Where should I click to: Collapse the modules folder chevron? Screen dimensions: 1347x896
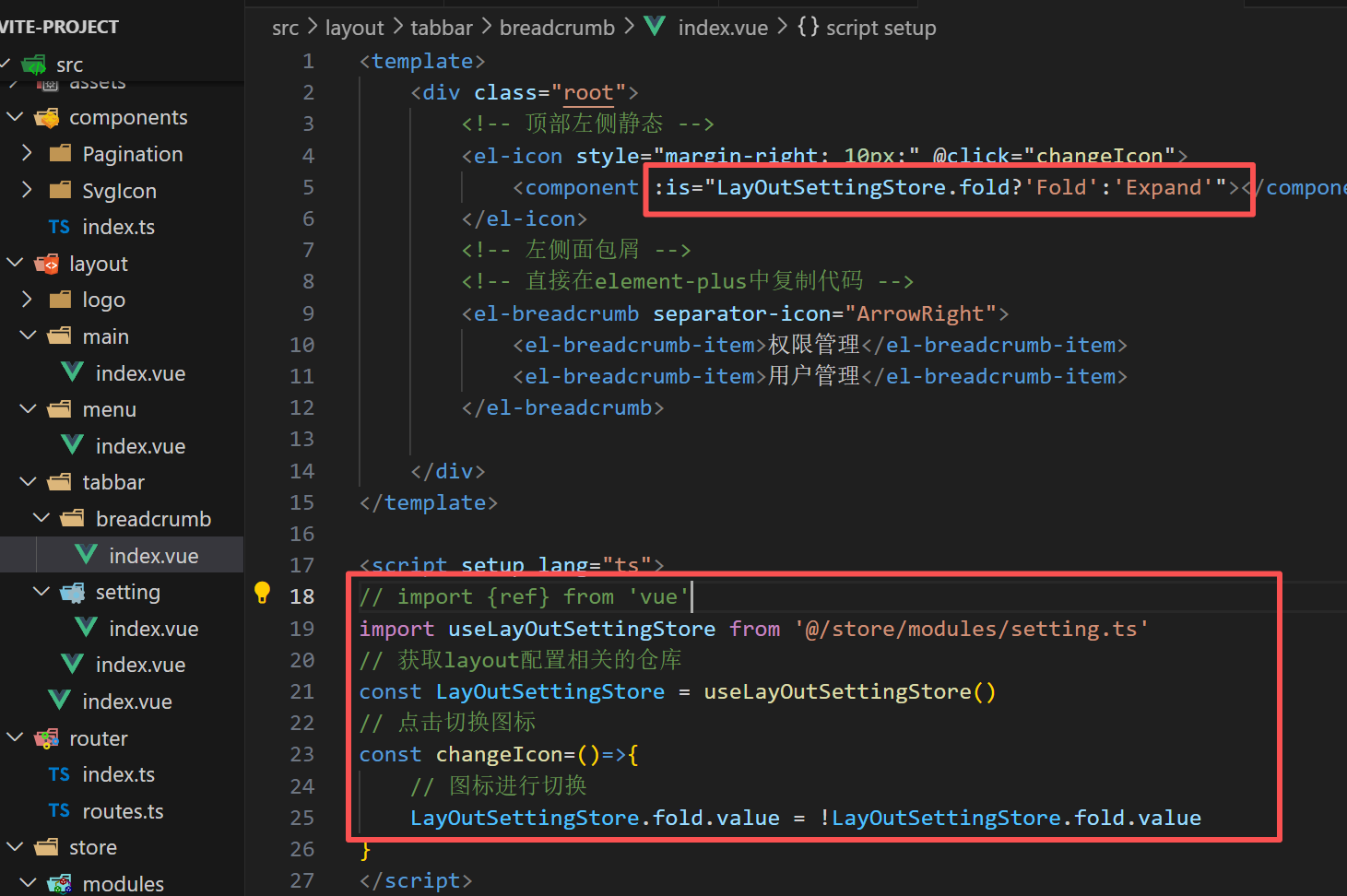(28, 883)
